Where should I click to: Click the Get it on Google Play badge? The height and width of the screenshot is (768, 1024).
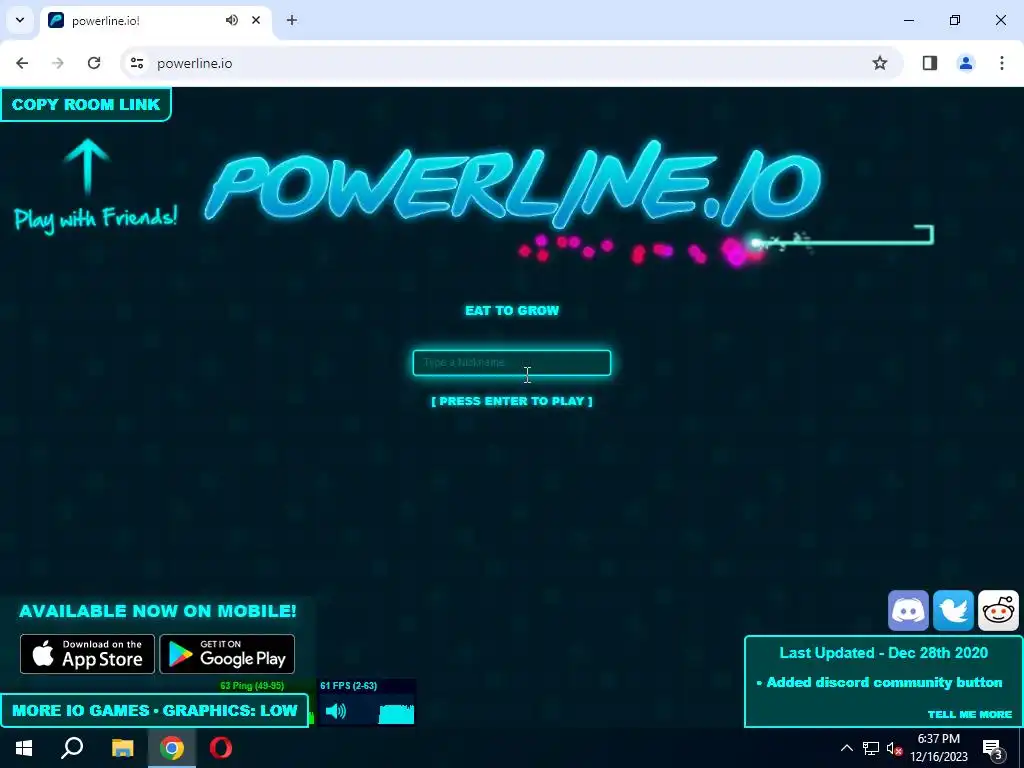227,654
